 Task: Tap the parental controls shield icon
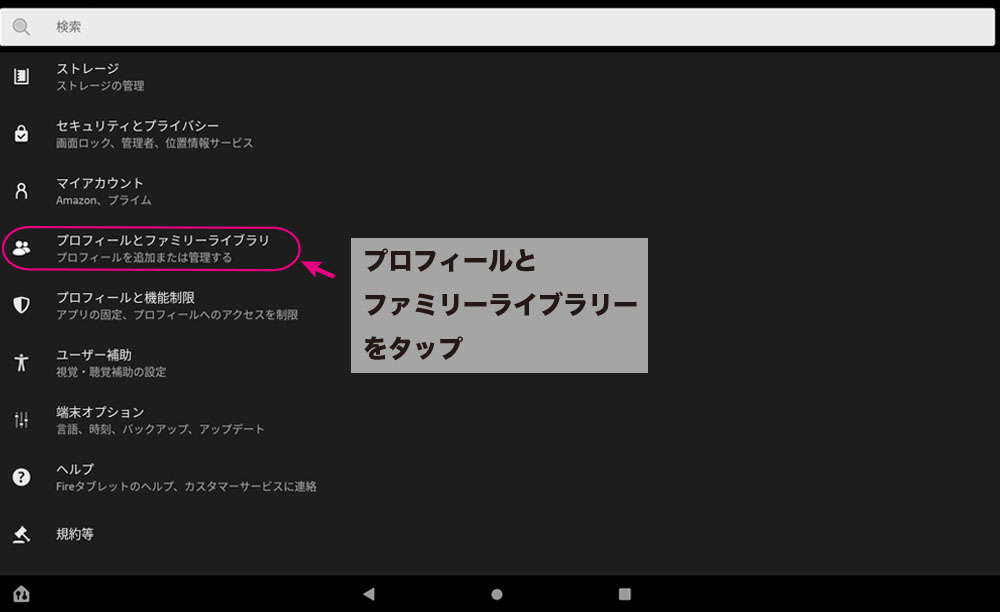pos(21,305)
